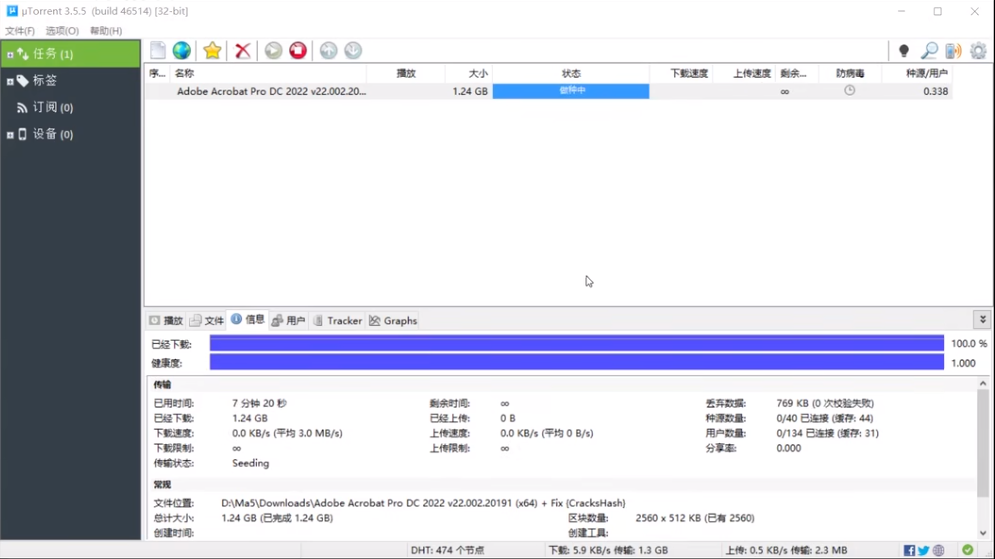Viewport: 995px width, 559px height.
Task: Sort by the 防病毒 column header
Action: point(850,74)
